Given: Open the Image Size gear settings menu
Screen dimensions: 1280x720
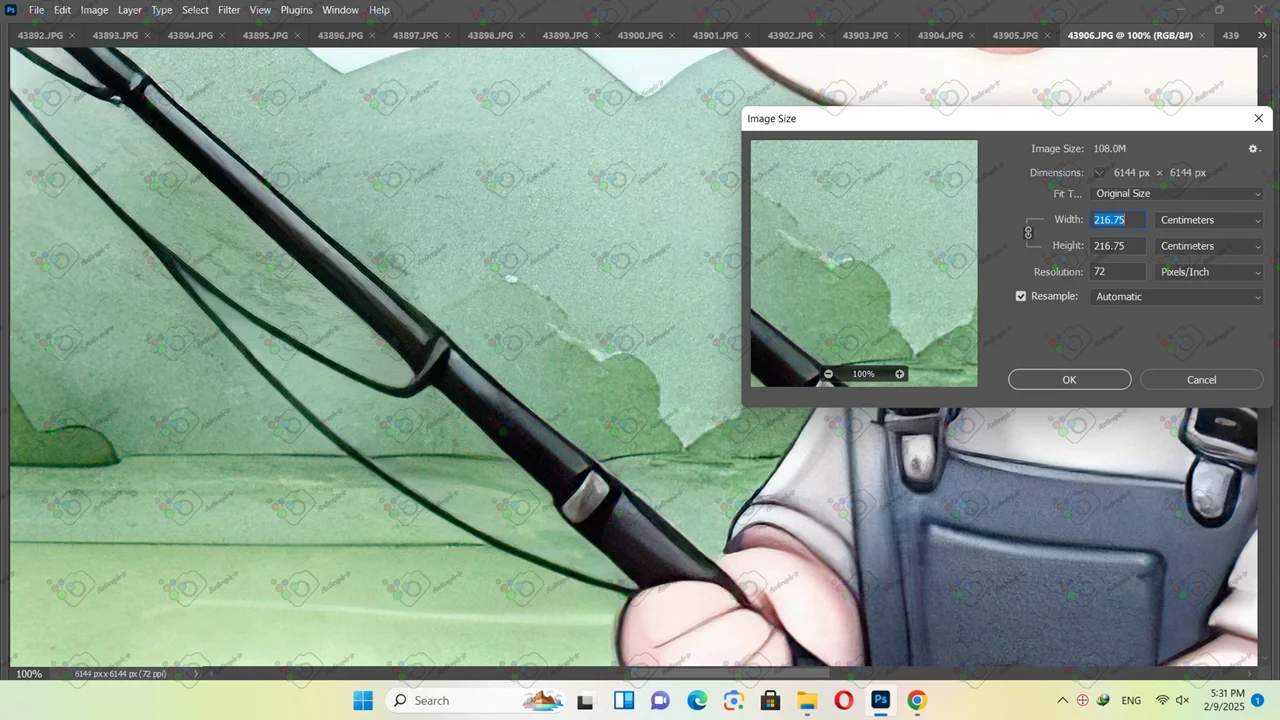Looking at the screenshot, I should coord(1253,149).
